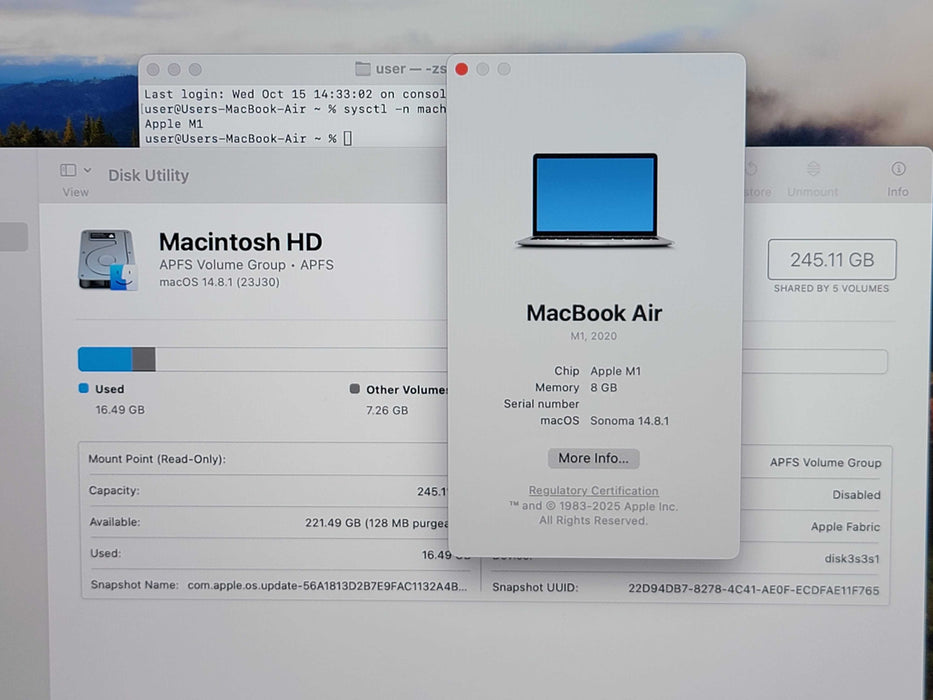This screenshot has height=700, width=933.
Task: Open the Regulatory Certification link
Action: 593,491
